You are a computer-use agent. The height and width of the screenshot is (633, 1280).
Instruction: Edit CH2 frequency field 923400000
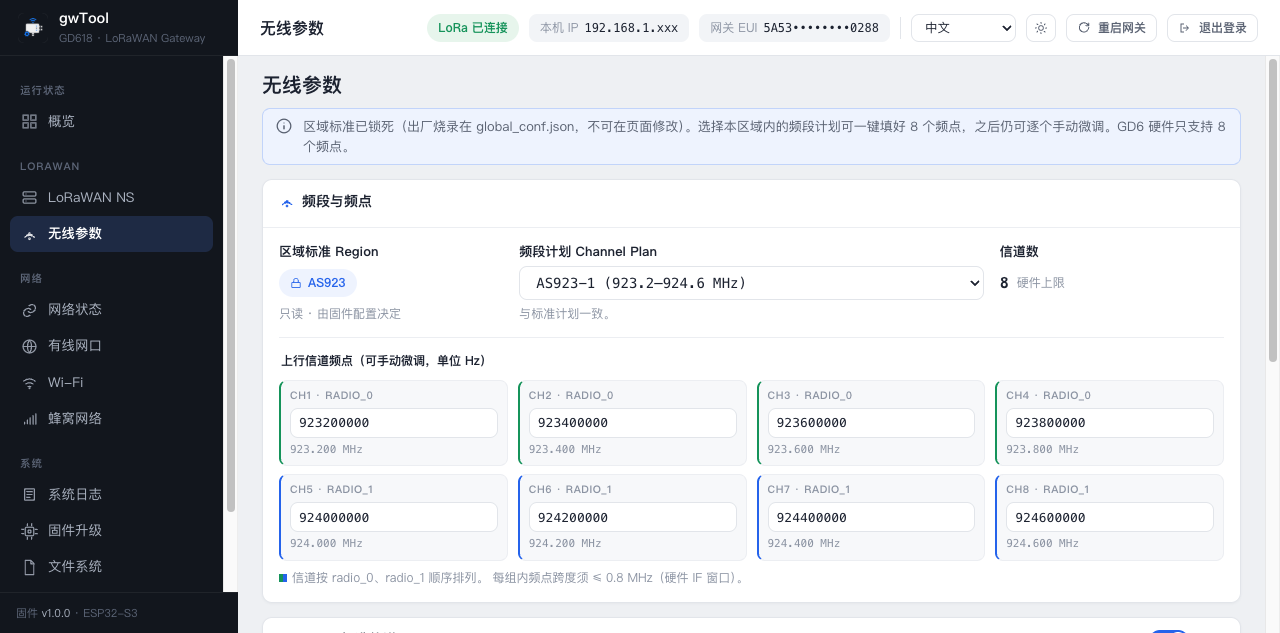coord(633,423)
